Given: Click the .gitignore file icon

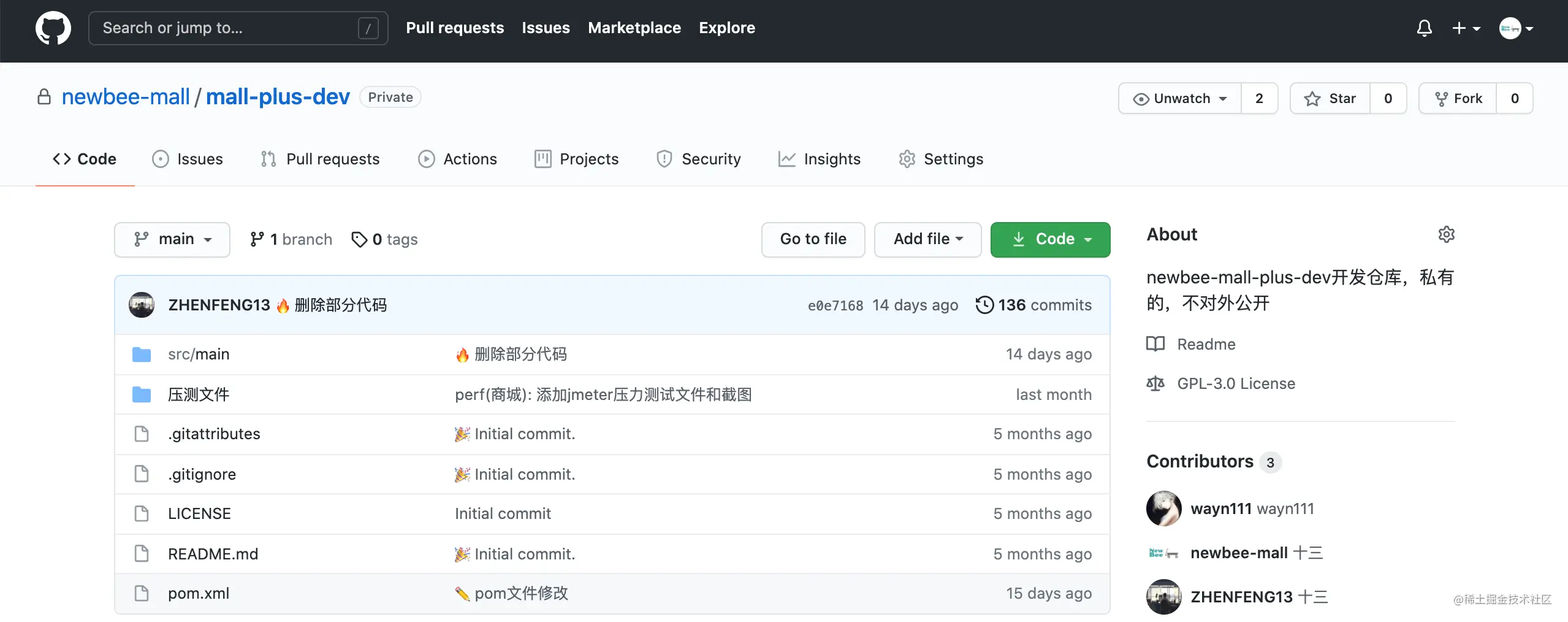Looking at the screenshot, I should coord(142,474).
